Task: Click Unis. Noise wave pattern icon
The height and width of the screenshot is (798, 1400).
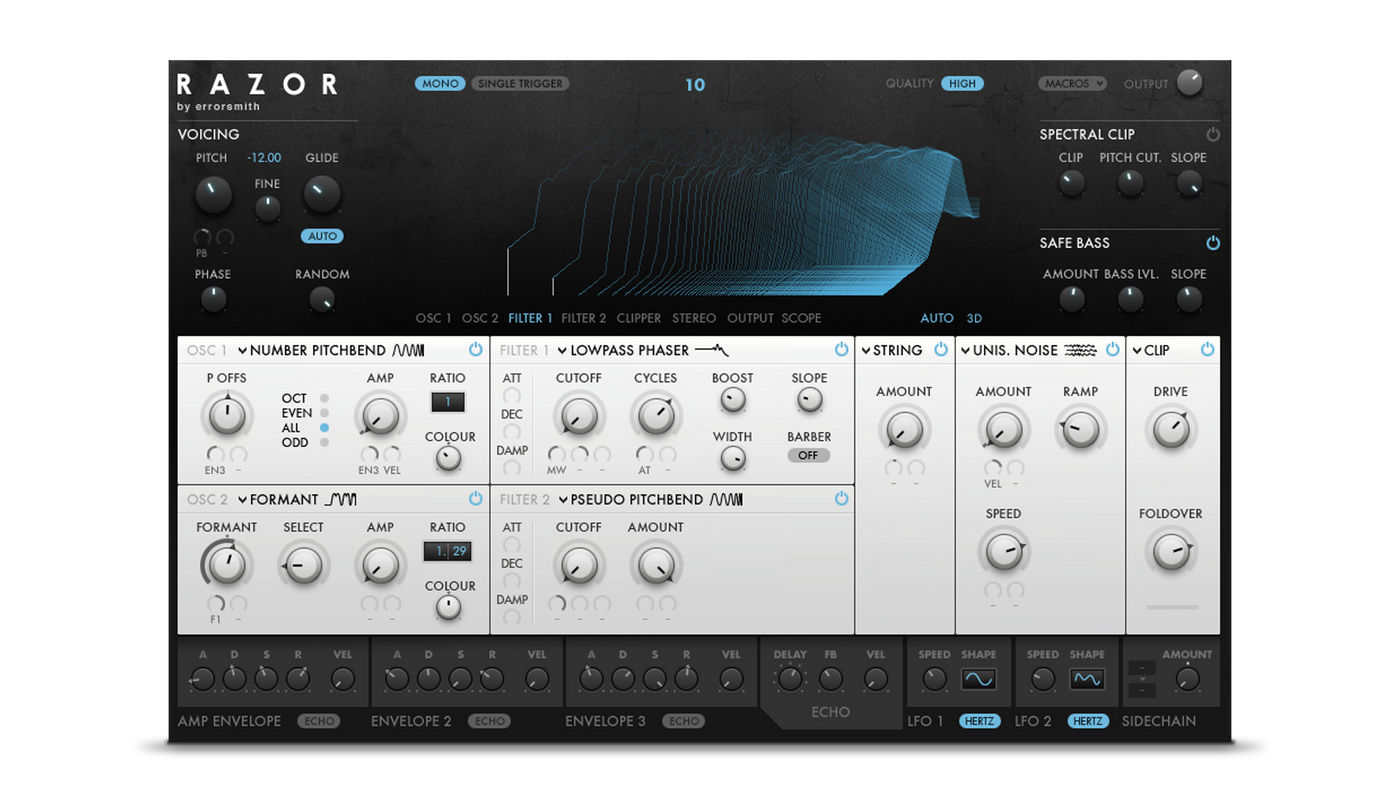Action: [1080, 350]
